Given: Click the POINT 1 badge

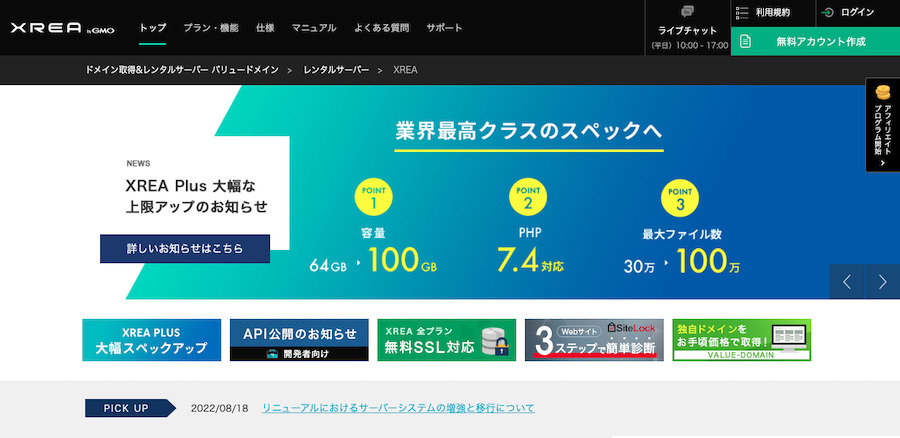Looking at the screenshot, I should tap(374, 197).
